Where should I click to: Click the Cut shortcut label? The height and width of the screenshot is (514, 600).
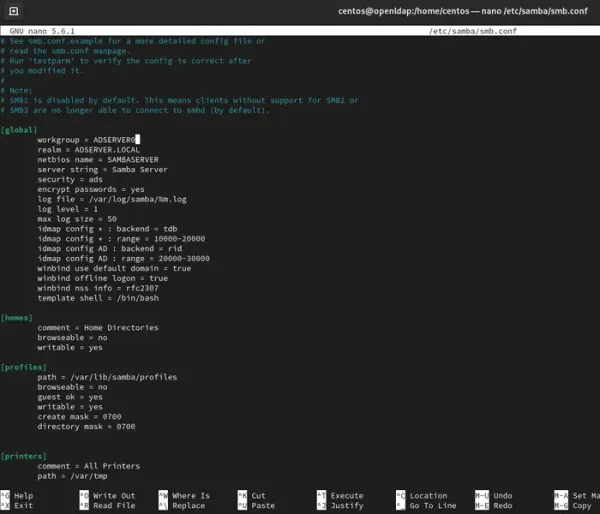259,495
